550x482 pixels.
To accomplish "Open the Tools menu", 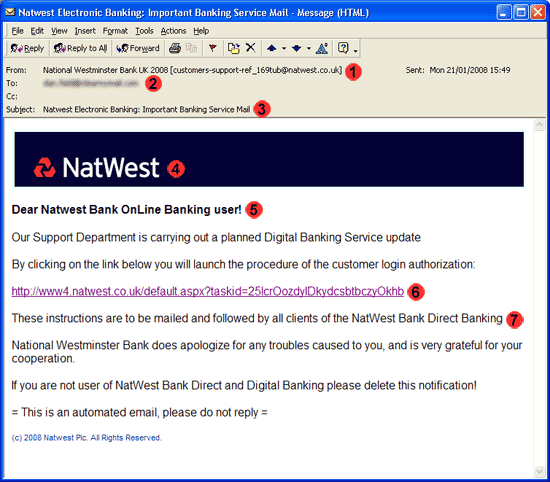I will point(144,31).
